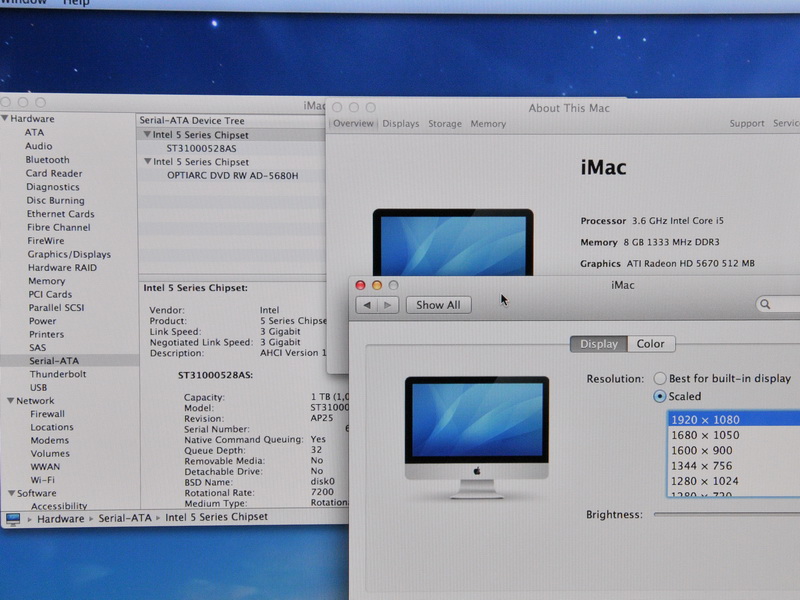Adjust the Brightness slider
800x600 pixels.
click(725, 514)
